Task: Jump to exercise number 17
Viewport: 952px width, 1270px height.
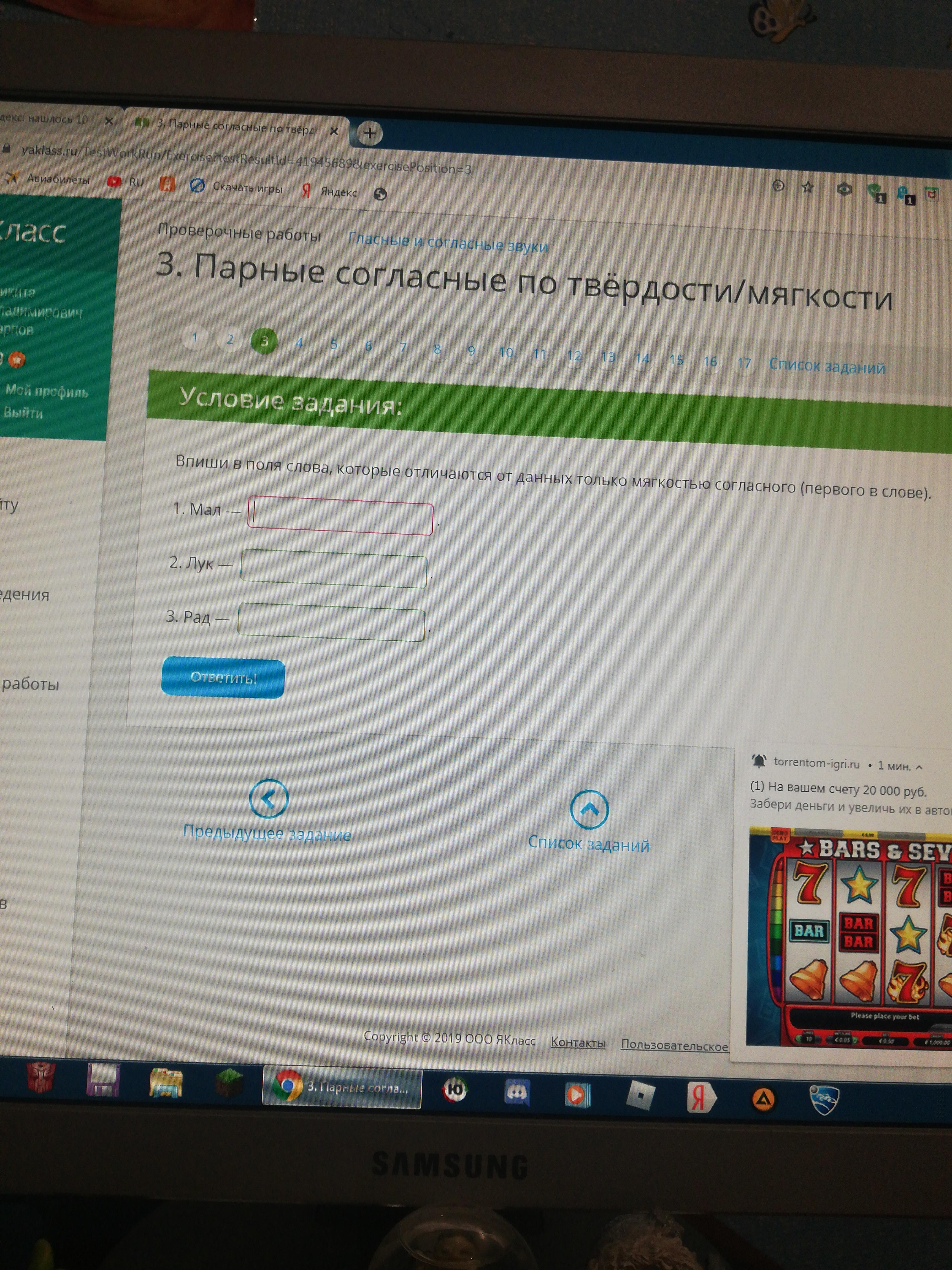Action: 744,363
